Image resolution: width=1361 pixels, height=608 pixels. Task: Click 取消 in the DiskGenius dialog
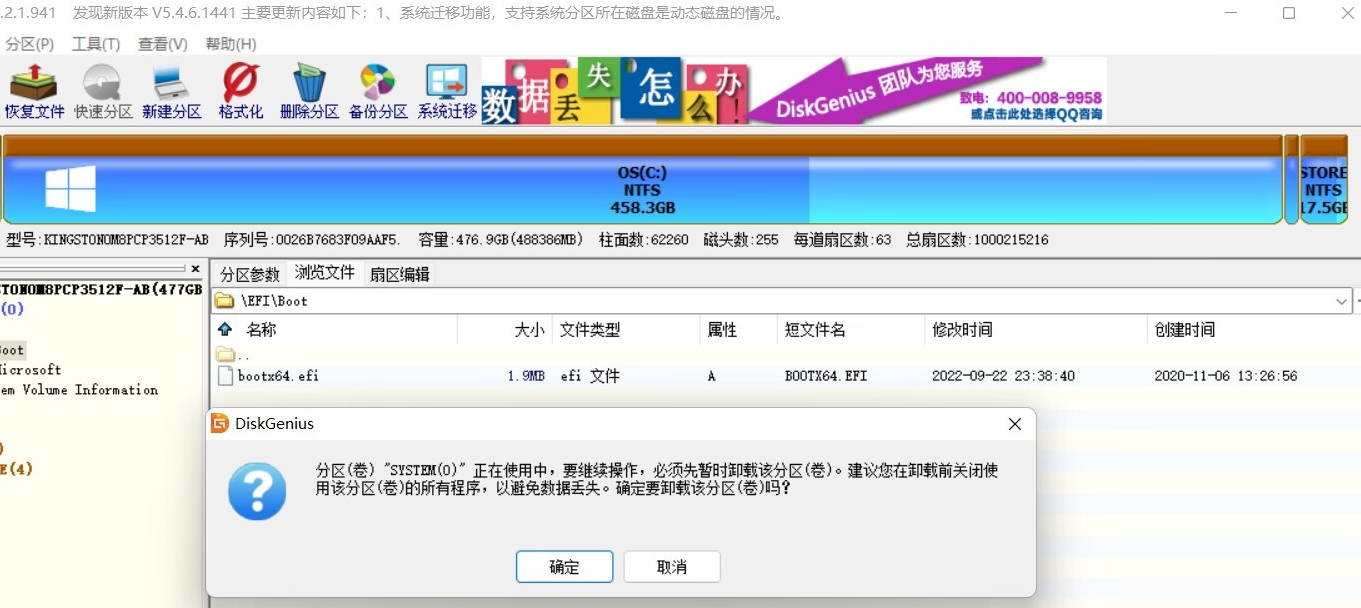pos(672,567)
